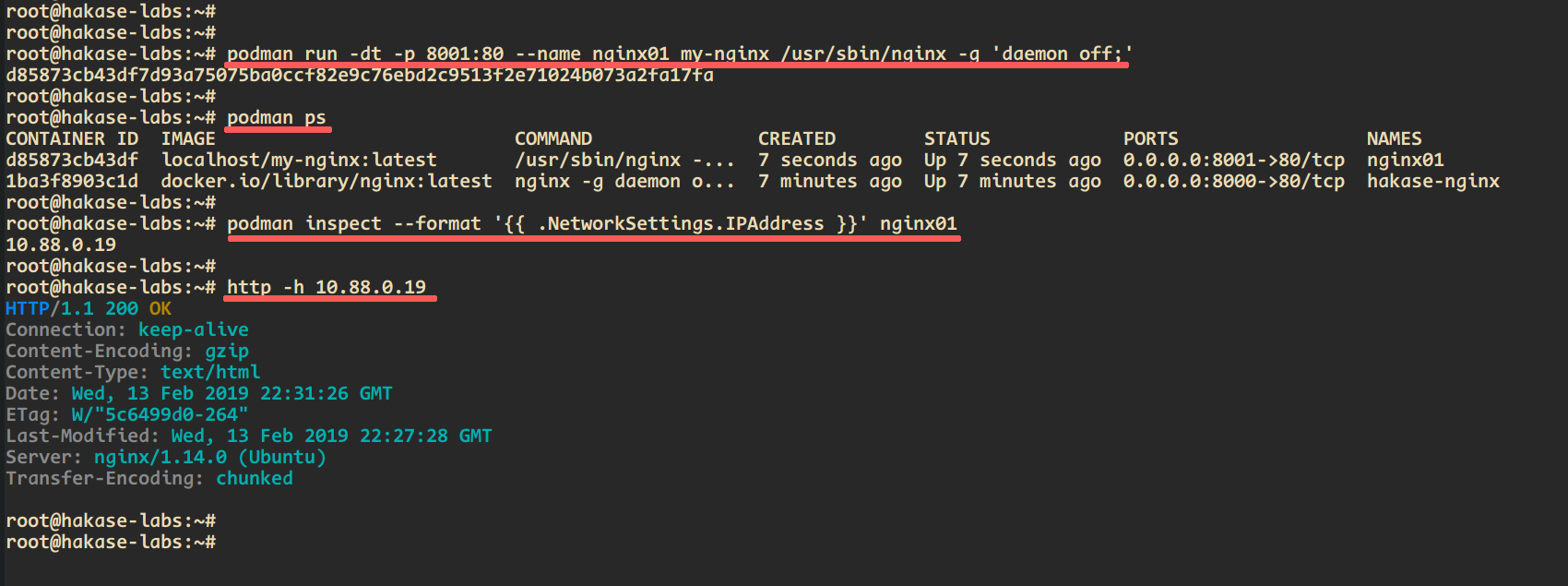Click the 'podman ps' command

[277, 117]
